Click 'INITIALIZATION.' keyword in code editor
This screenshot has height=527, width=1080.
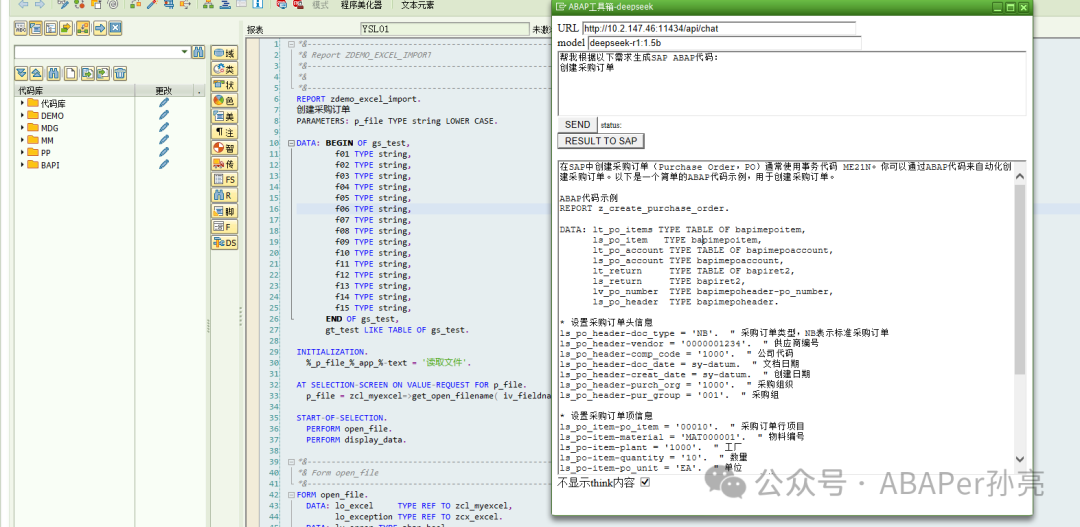pyautogui.click(x=332, y=352)
